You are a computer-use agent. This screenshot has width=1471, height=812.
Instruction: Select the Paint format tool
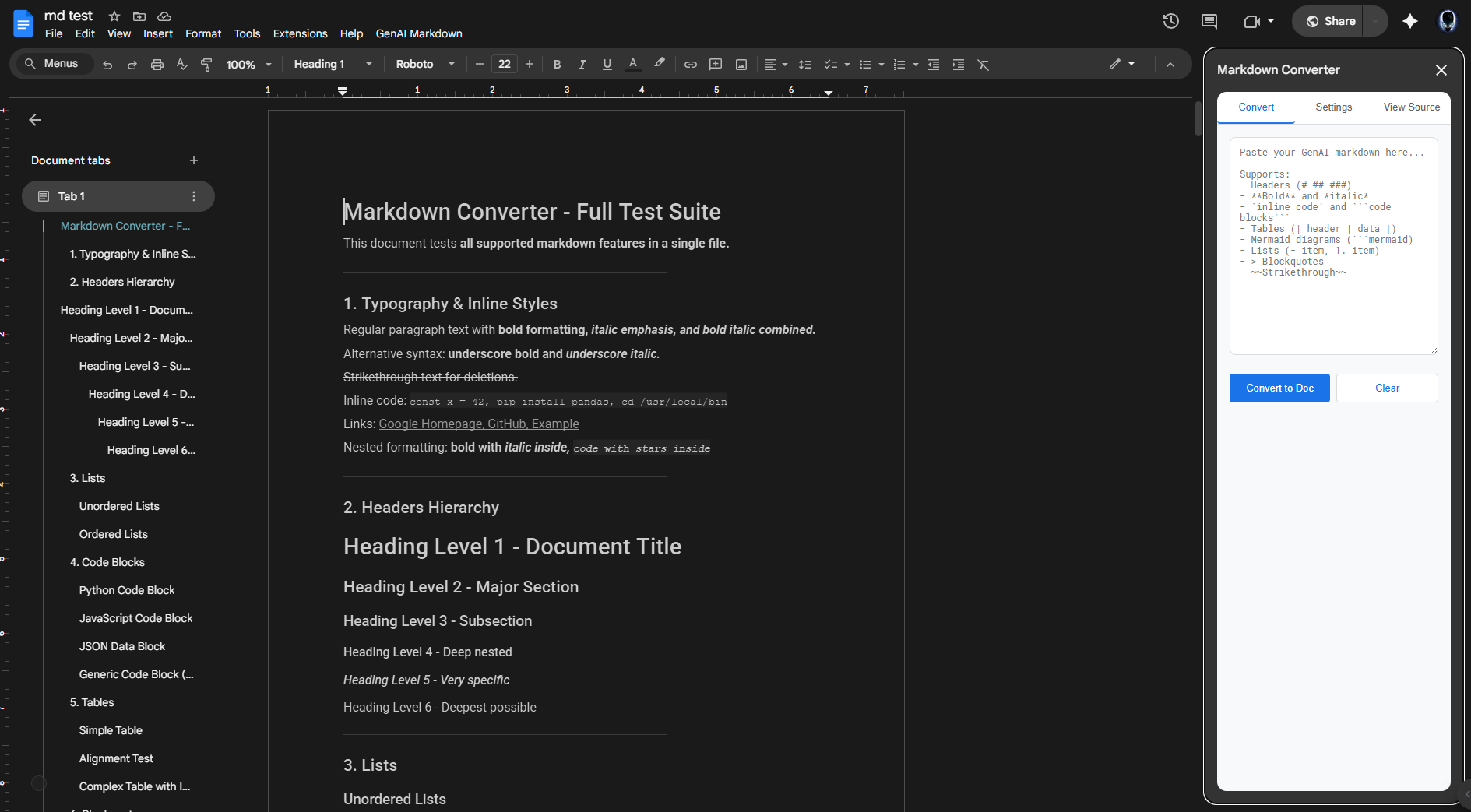coord(206,65)
